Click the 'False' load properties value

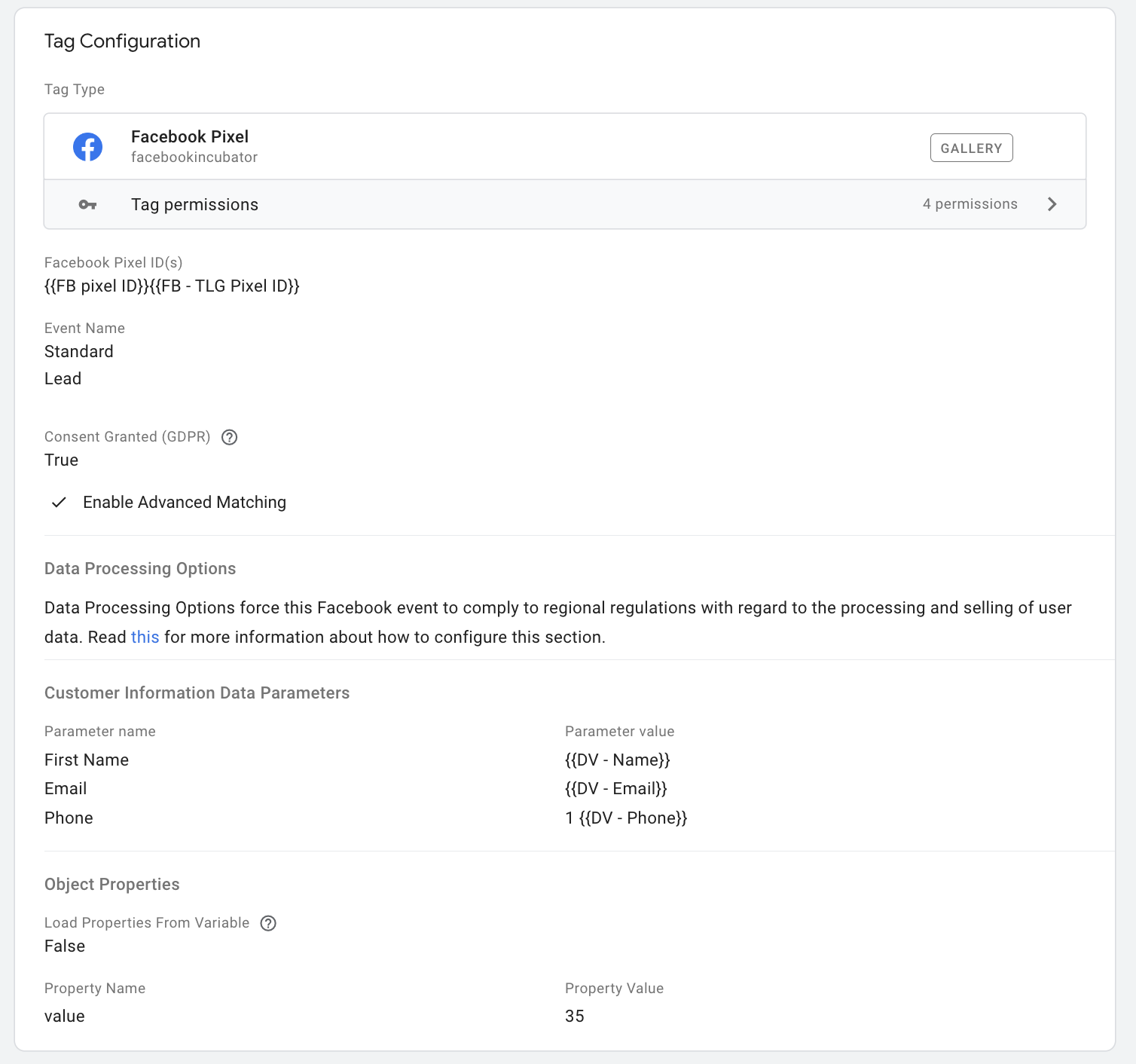[x=65, y=946]
